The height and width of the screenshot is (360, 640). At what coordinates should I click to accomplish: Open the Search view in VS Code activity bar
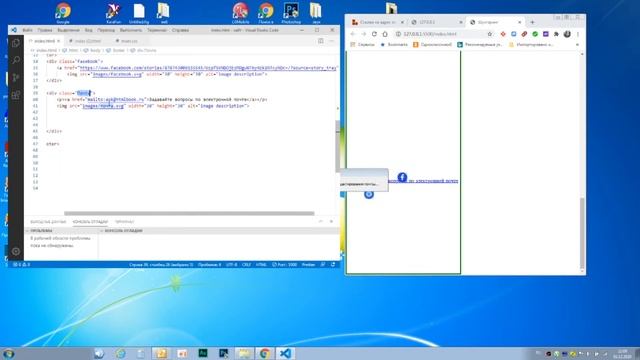[x=16, y=60]
